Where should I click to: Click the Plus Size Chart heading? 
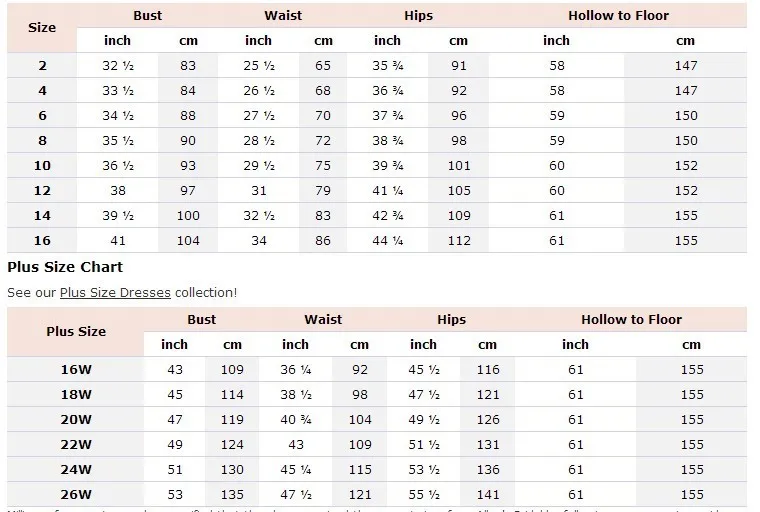click(x=65, y=267)
